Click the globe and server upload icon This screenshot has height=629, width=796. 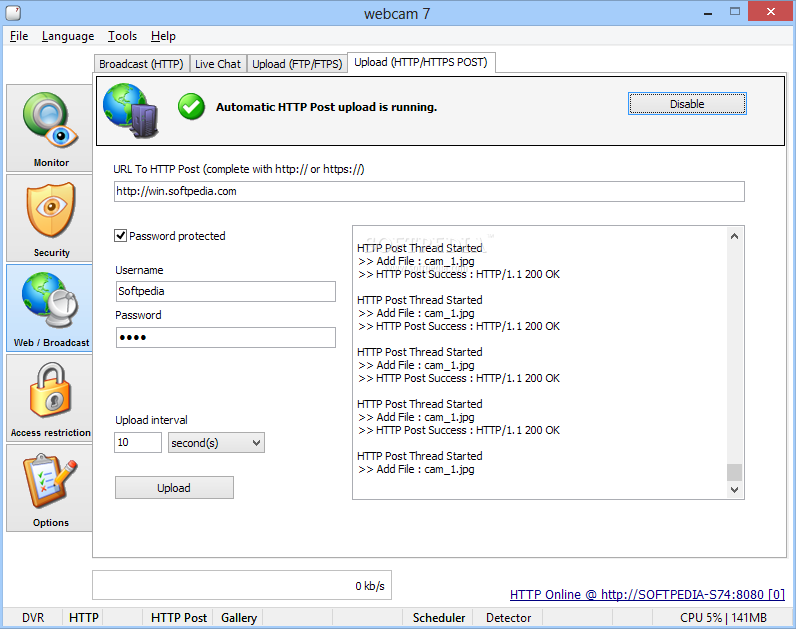[x=131, y=111]
